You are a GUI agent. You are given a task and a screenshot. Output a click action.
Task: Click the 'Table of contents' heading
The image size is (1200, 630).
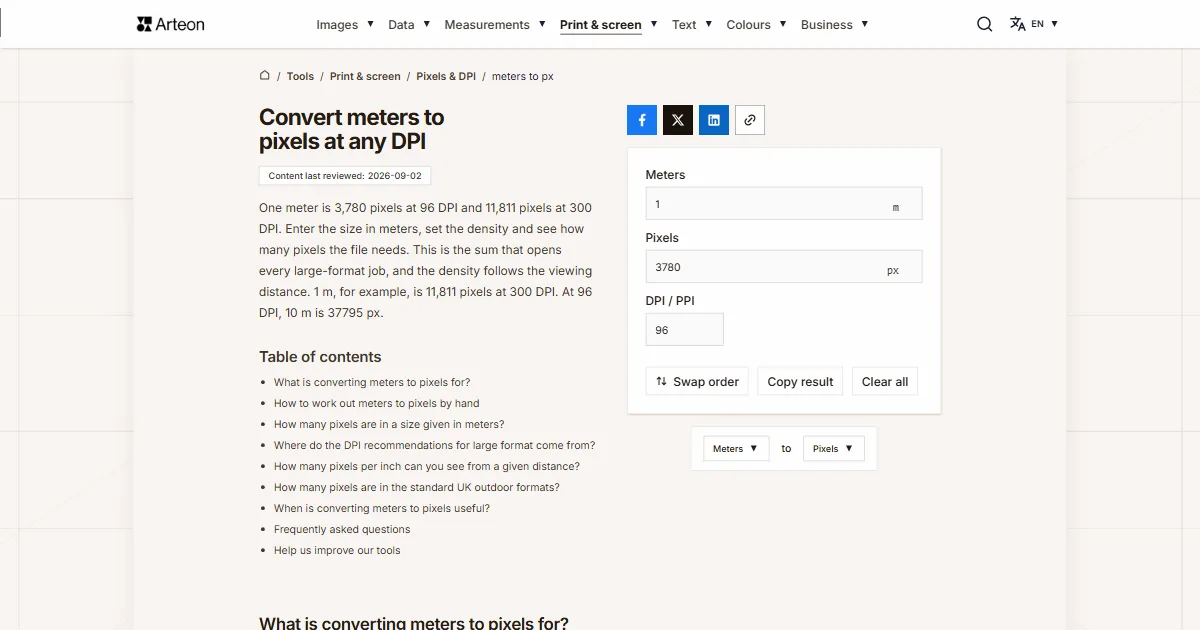tap(320, 357)
